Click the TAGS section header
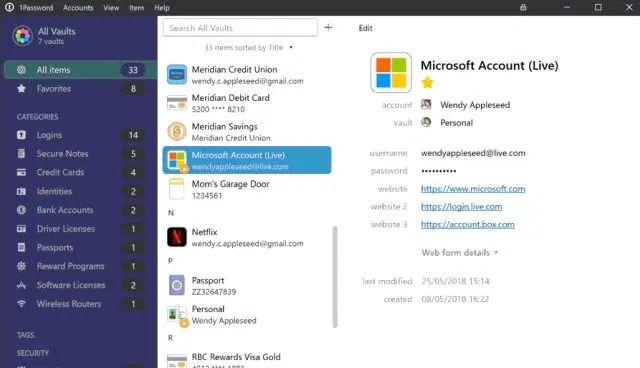Viewport: 640px width, 368px height. click(x=25, y=335)
